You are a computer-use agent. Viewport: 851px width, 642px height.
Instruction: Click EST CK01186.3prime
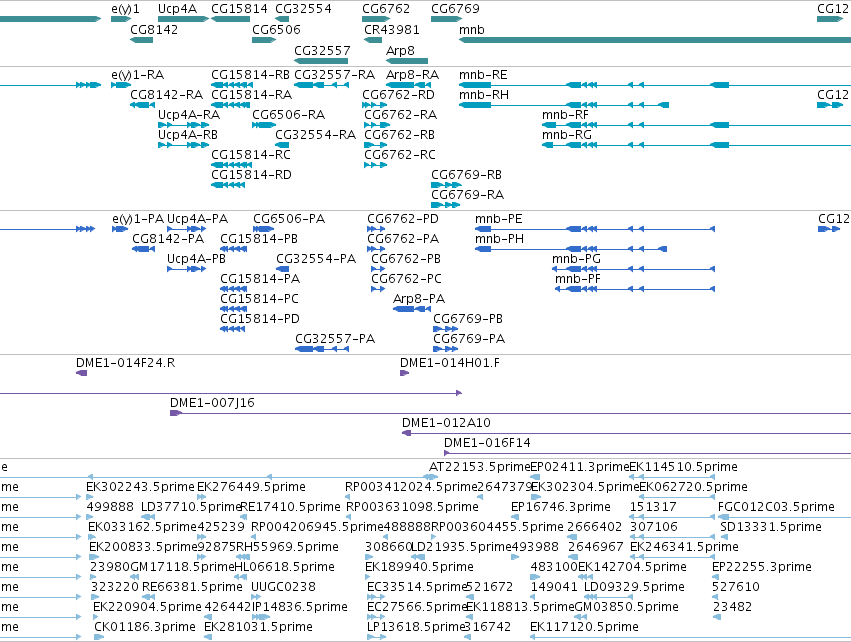click(x=145, y=627)
